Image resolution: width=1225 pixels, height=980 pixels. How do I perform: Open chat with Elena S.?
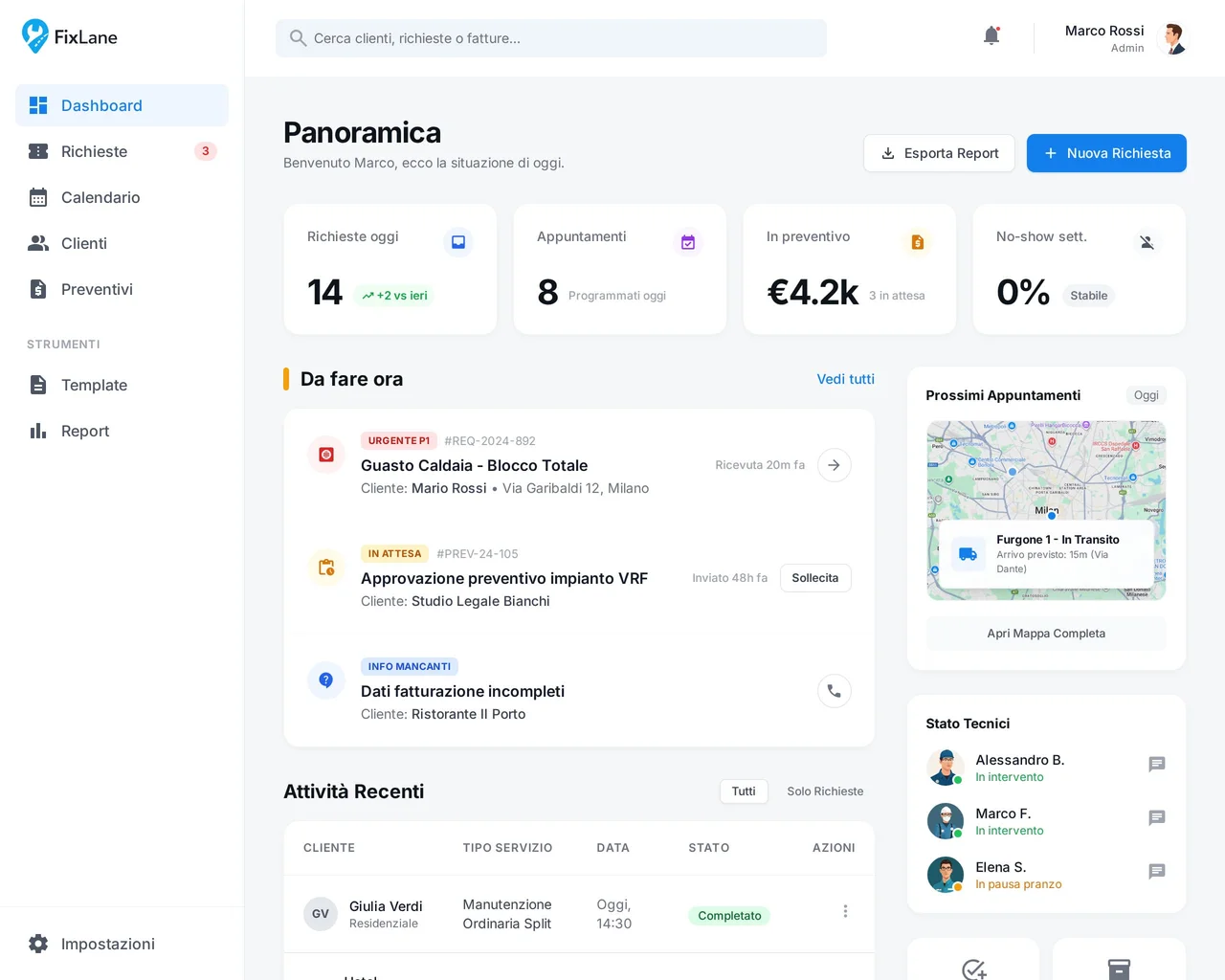coord(1156,871)
